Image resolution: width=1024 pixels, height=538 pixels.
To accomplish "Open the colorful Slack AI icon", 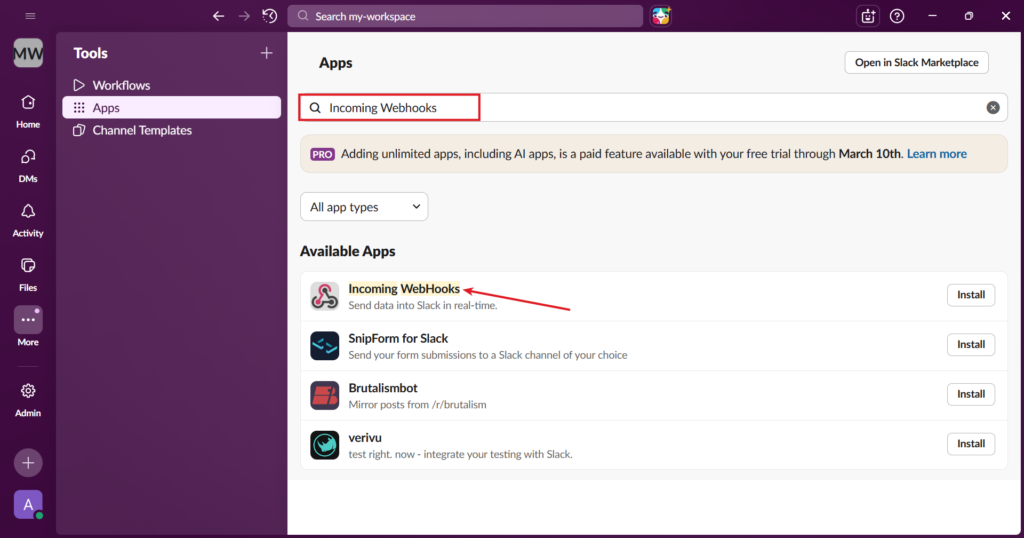I will (661, 16).
